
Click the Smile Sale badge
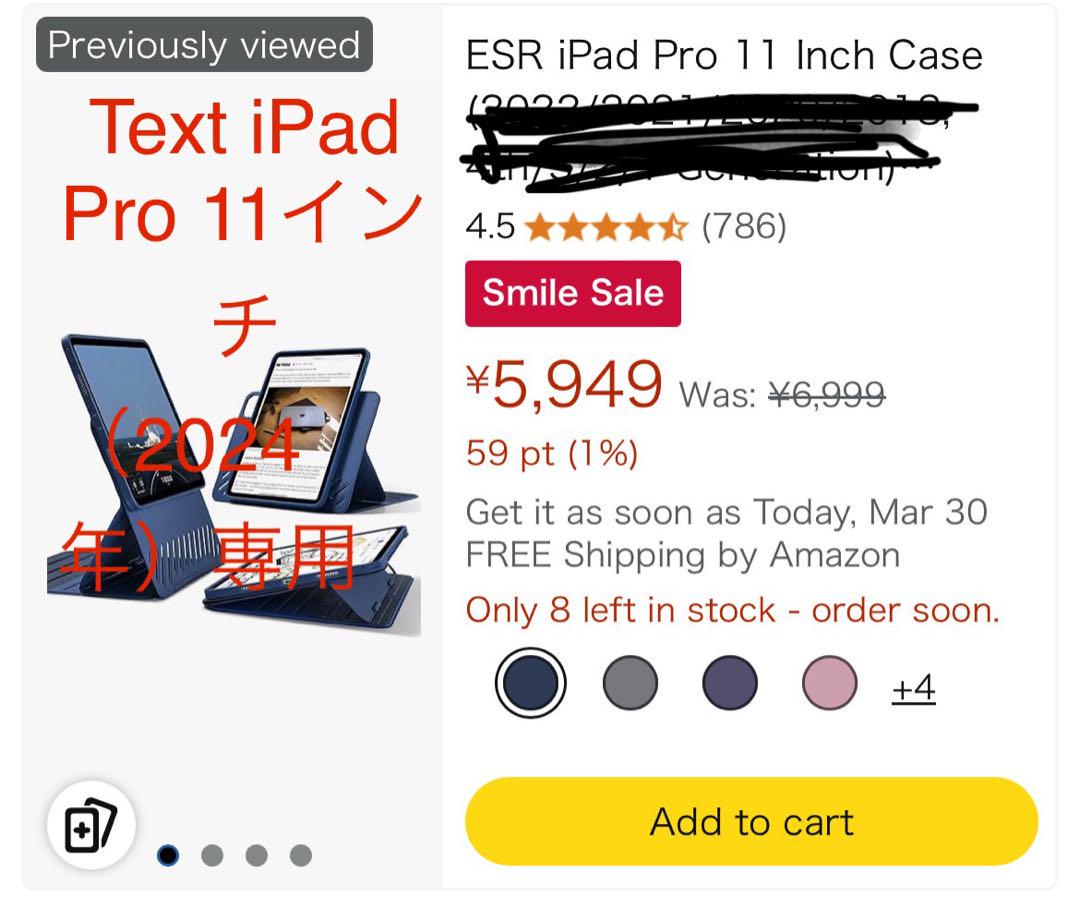(x=573, y=293)
